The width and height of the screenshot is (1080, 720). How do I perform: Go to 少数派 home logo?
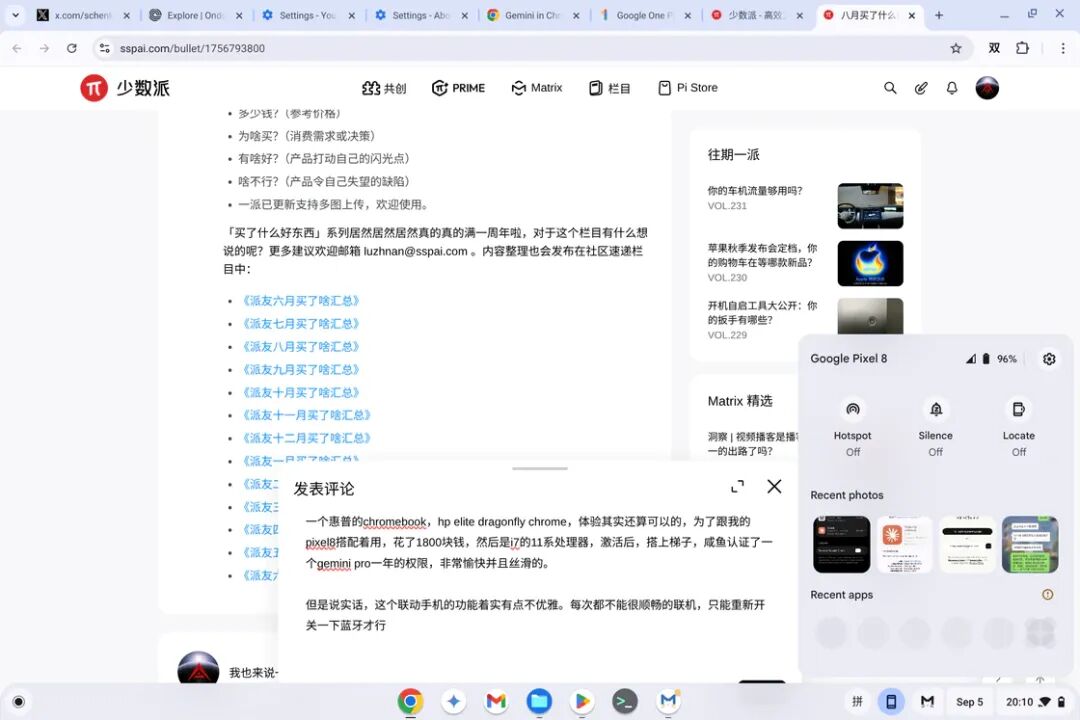click(125, 88)
